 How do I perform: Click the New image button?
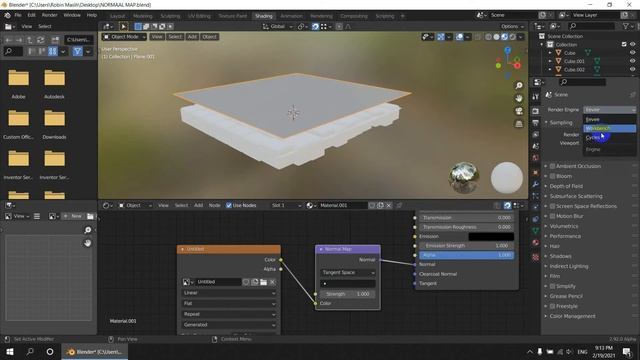click(x=73, y=216)
